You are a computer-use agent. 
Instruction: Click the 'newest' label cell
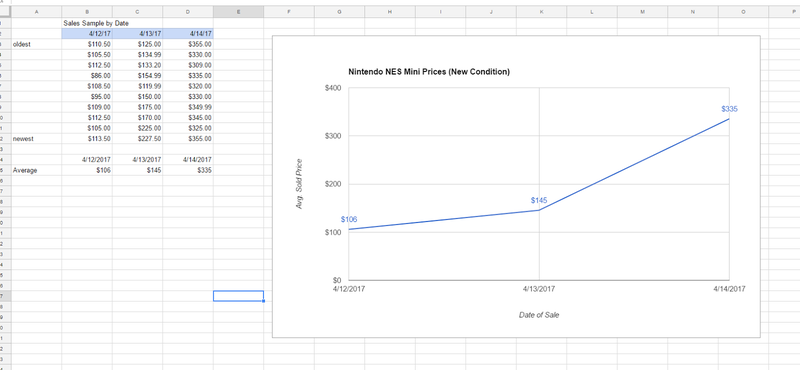[x=36, y=138]
